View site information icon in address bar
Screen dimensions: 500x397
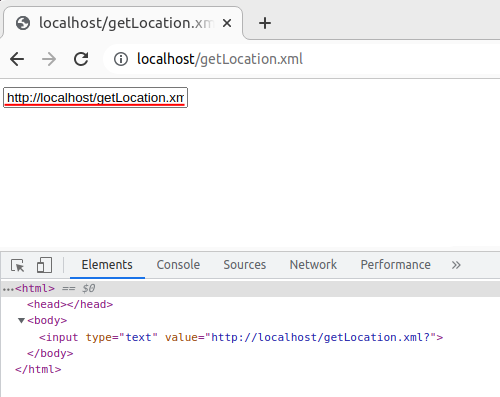[121, 59]
